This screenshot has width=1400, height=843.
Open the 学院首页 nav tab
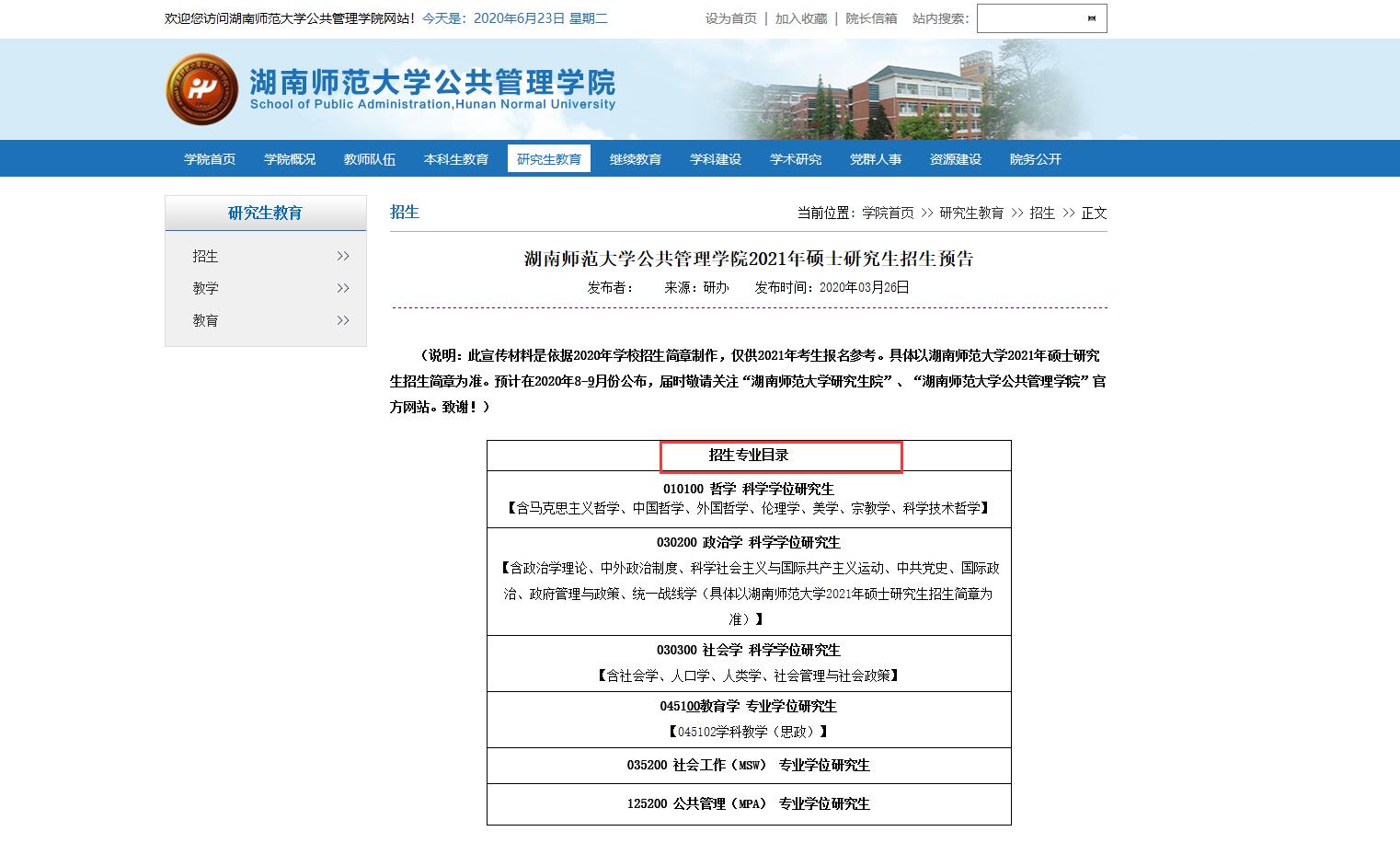210,159
